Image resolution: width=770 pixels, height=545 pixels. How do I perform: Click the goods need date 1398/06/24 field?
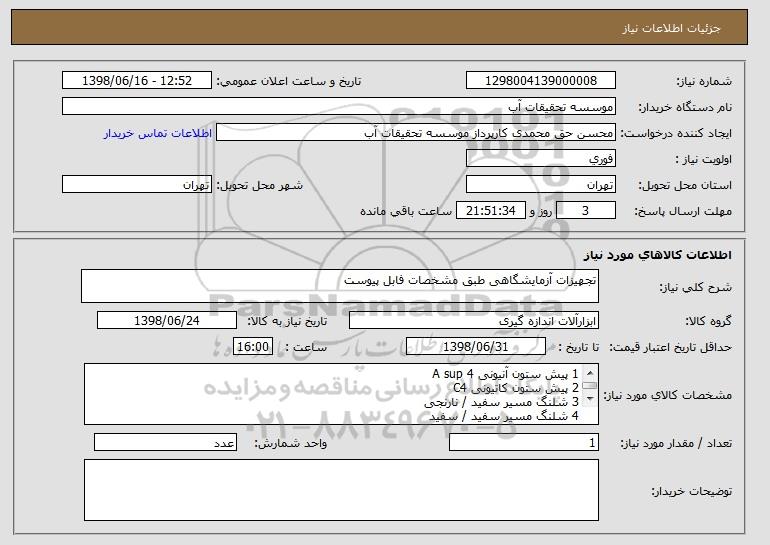[167, 321]
